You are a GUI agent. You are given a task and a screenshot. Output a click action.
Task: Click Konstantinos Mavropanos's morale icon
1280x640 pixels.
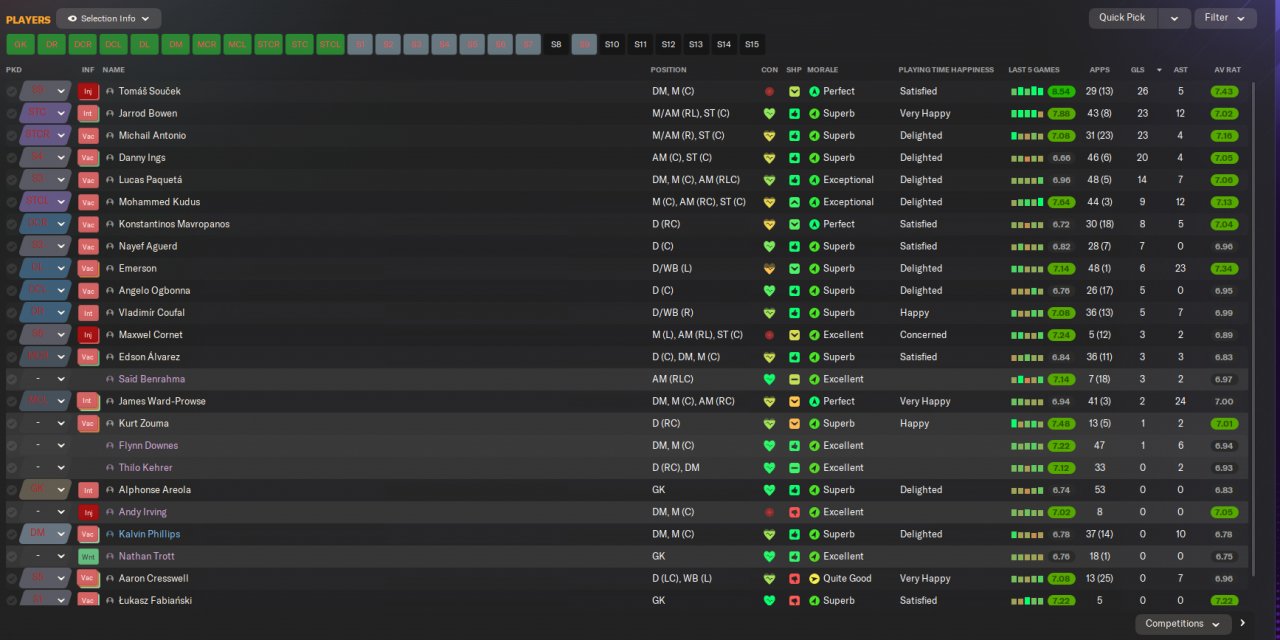814,224
